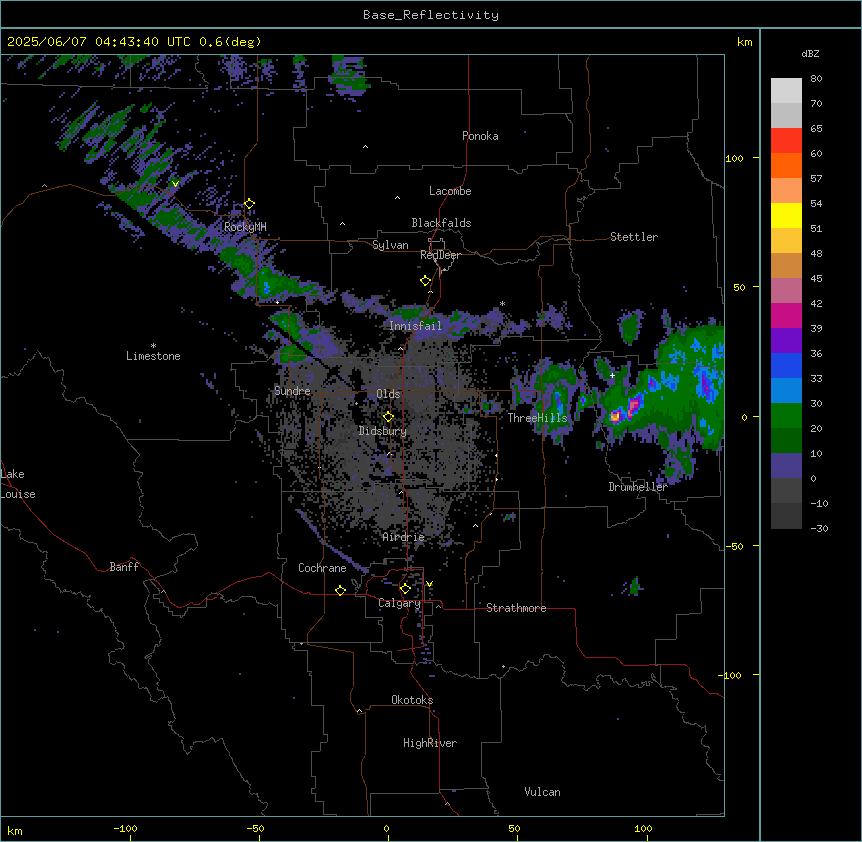Click the Base_Reflectivity title
This screenshot has height=842, width=862.
point(431,15)
